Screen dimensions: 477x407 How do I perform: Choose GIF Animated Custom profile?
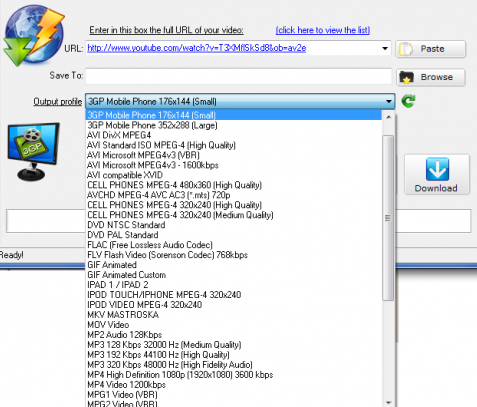pos(234,275)
